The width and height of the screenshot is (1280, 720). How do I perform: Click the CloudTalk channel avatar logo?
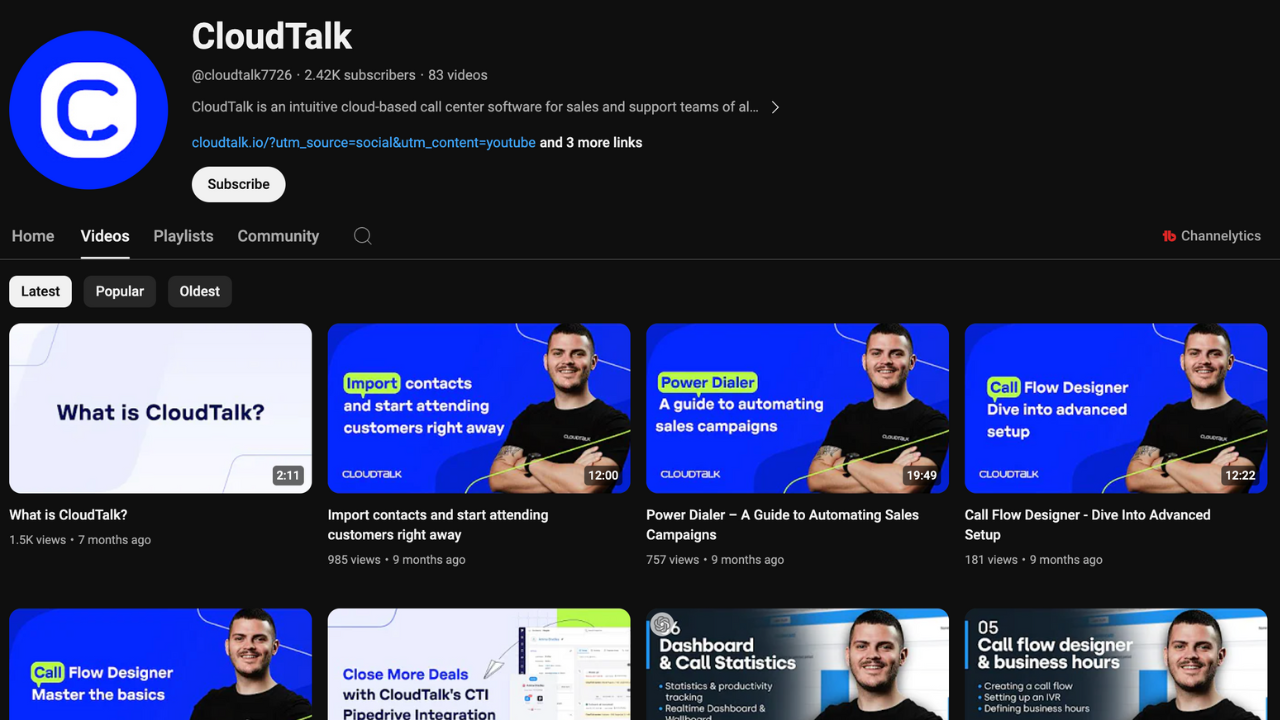tap(88, 110)
